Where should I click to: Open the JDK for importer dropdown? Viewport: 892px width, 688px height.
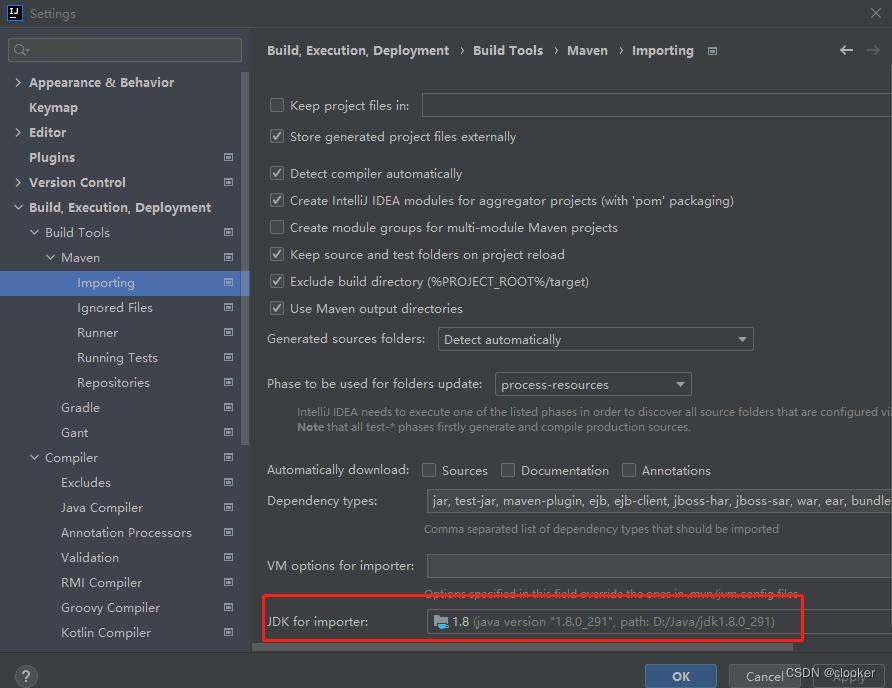coord(659,621)
